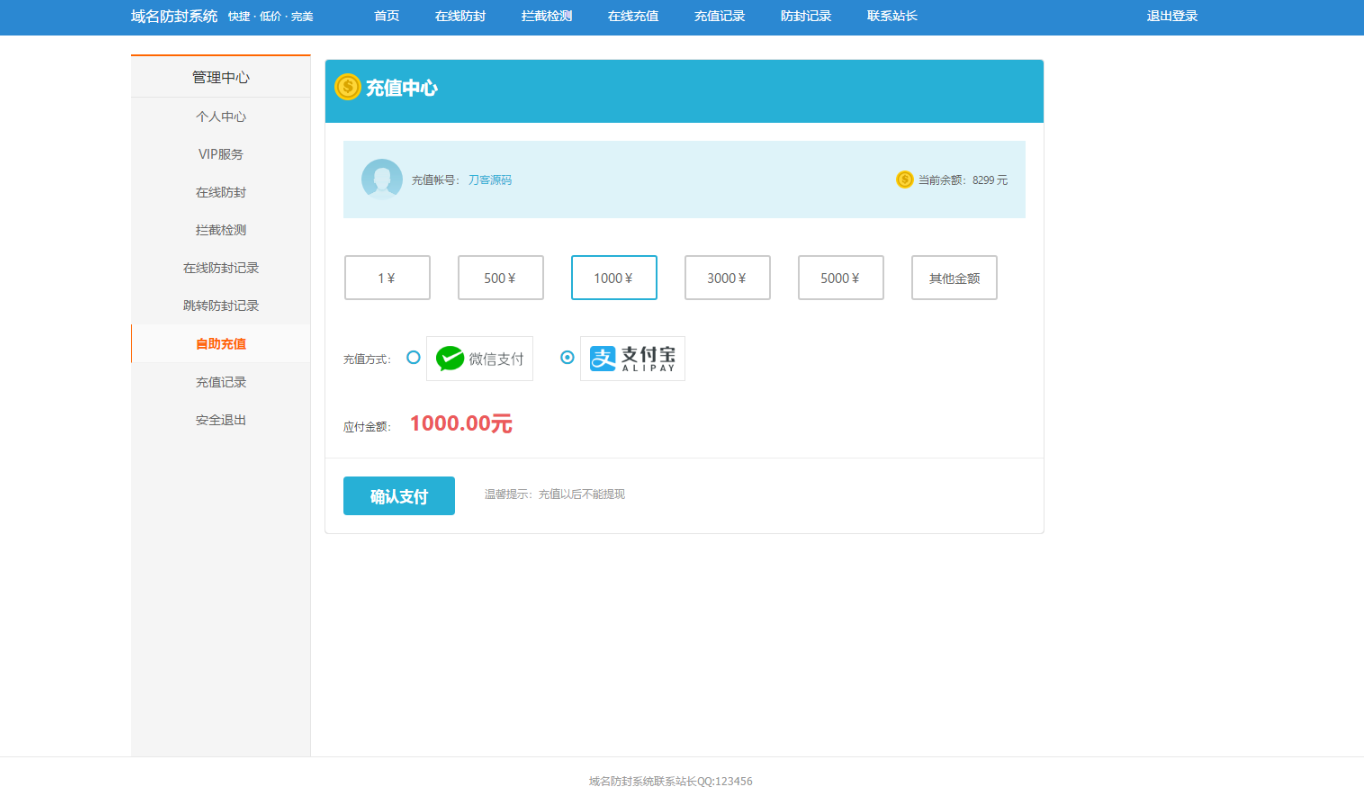Image resolution: width=1364 pixels, height=808 pixels.
Task: Click the user avatar icon
Action: [x=381, y=179]
